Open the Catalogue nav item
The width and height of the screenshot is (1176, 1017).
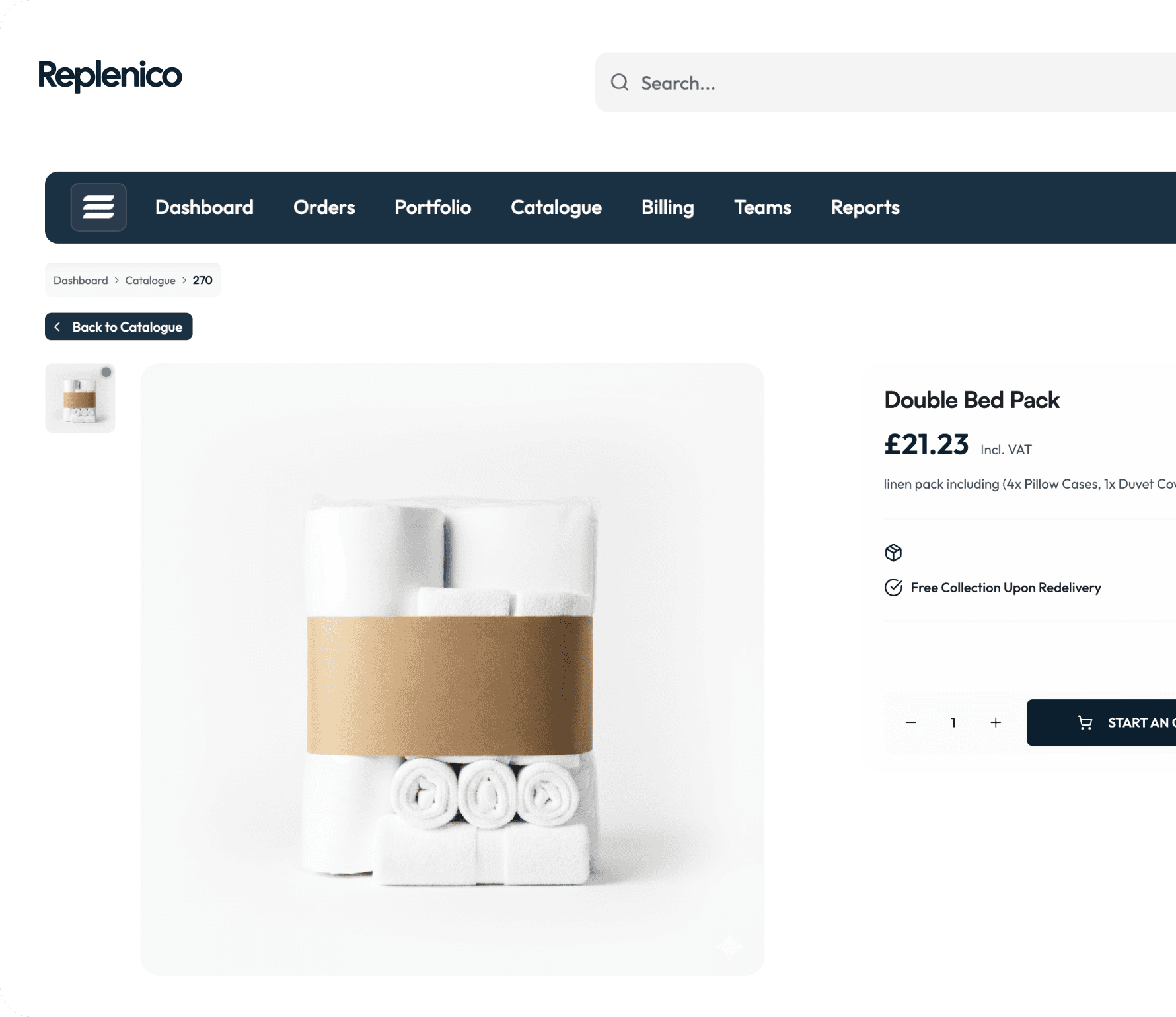556,207
